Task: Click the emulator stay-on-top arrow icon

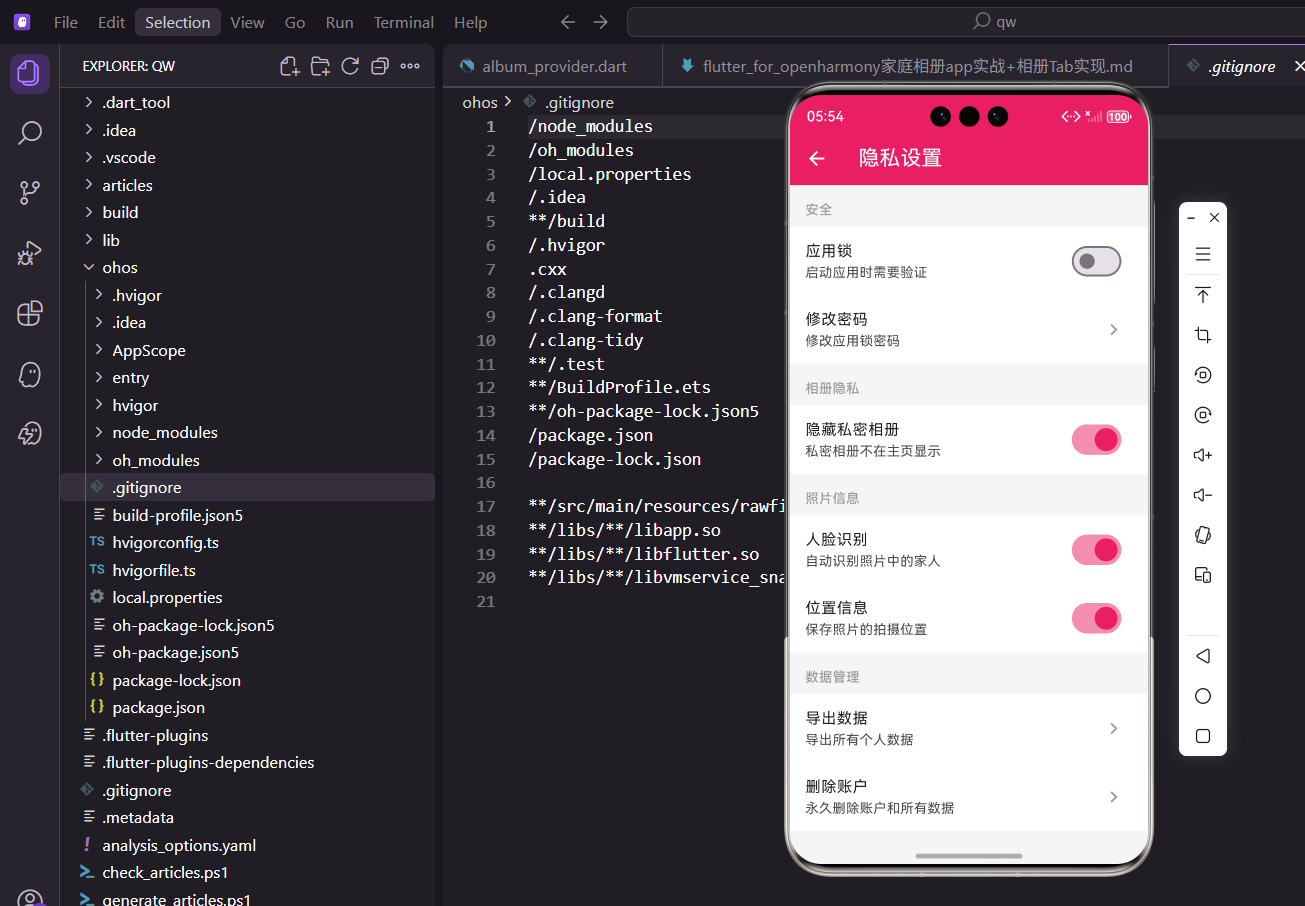Action: click(1203, 294)
